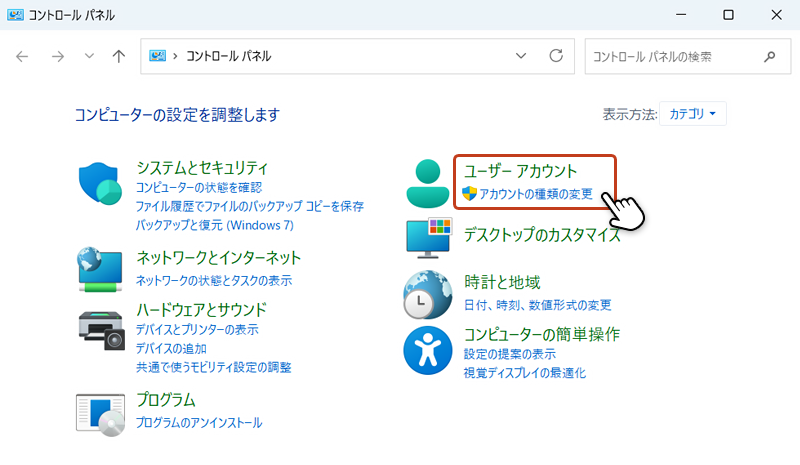800x465 pixels.
Task: Click the UAC shield icon beside アカウントの種類の変更
Action: [469, 193]
